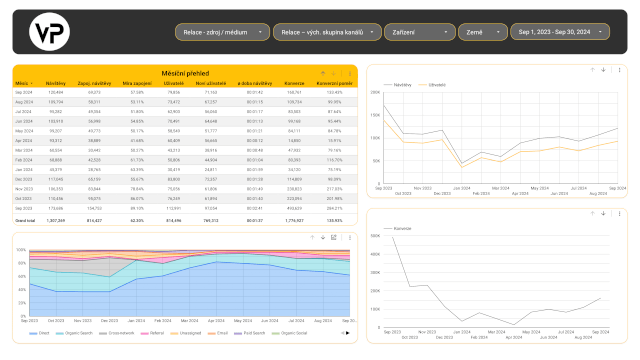Open more options menu of Měsíční přehled table
Image resolution: width=640 pixels, height=360 pixels.
350,73
